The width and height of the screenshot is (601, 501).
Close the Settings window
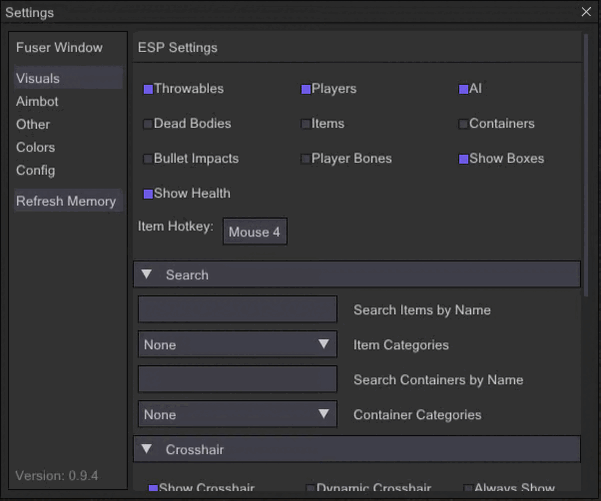[x=586, y=12]
